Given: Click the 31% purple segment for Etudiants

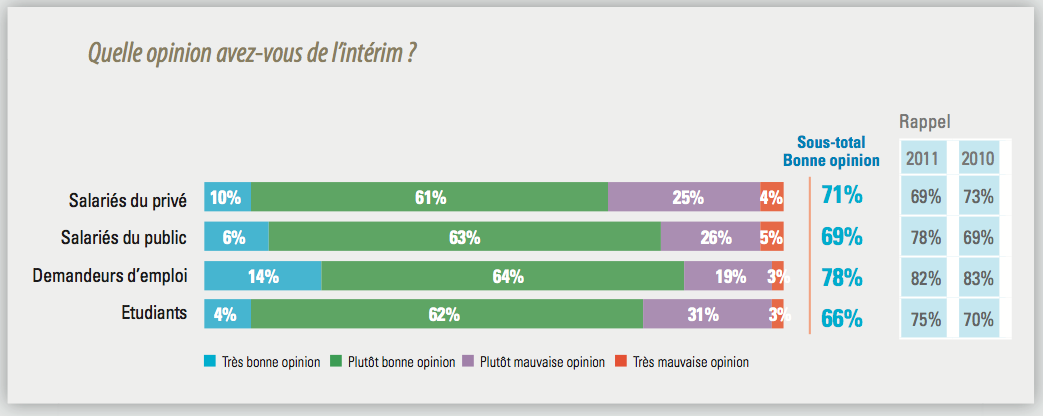Looking at the screenshot, I should [x=707, y=314].
